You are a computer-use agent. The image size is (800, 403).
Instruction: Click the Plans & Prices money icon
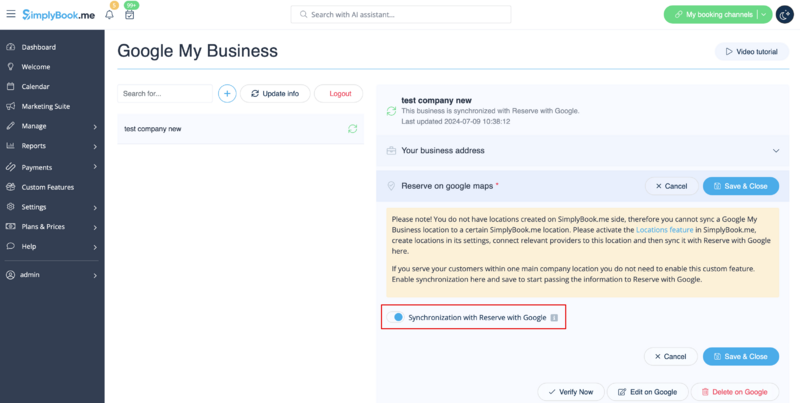[x=10, y=226]
